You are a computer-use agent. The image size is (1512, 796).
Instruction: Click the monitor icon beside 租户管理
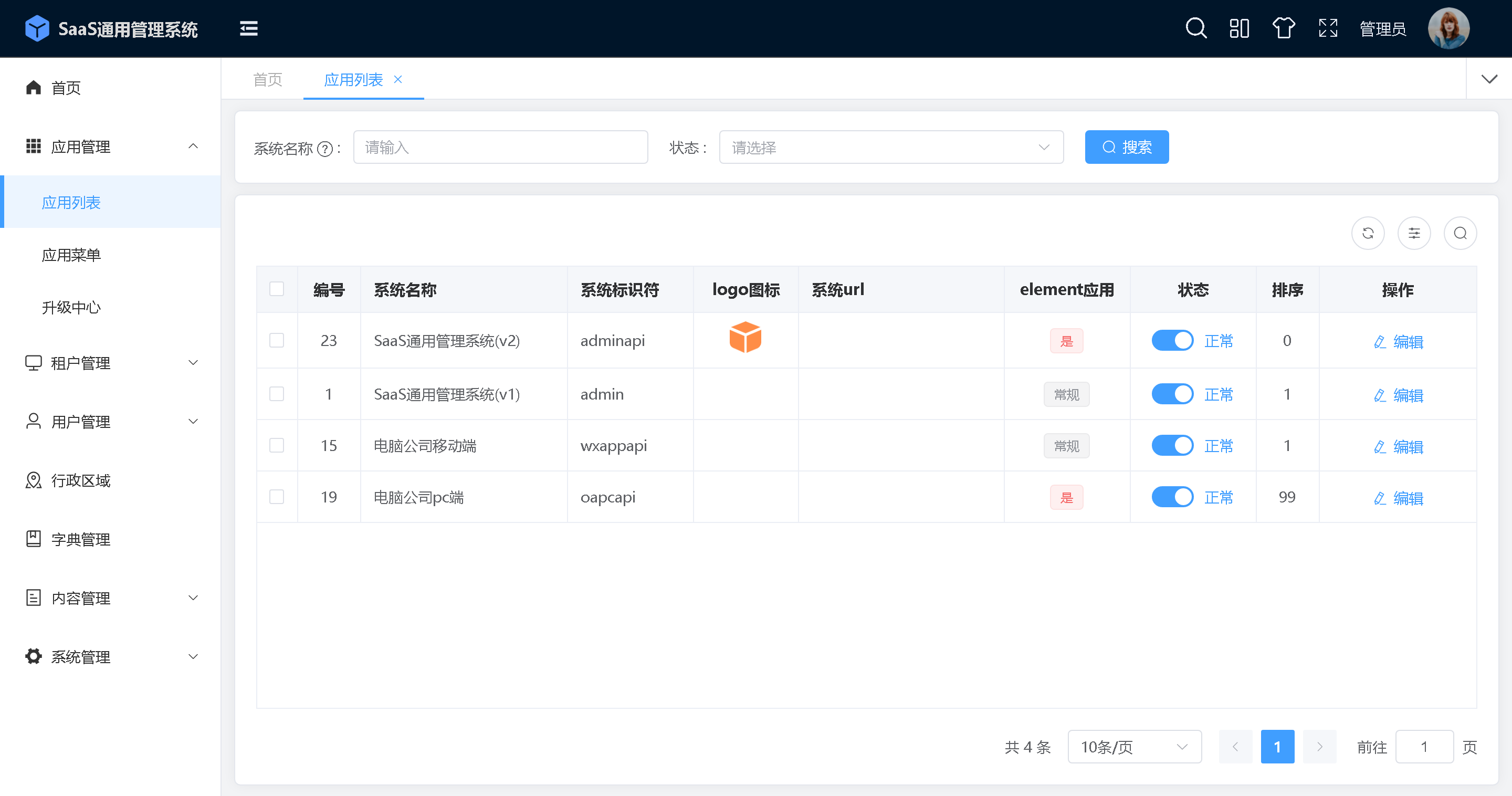coord(34,363)
